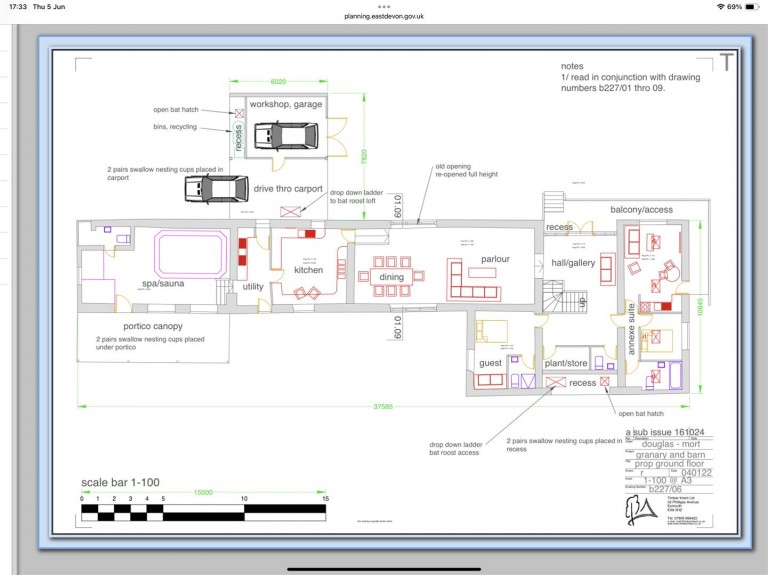Click the green '15000' scale bar dimension

coord(203,492)
